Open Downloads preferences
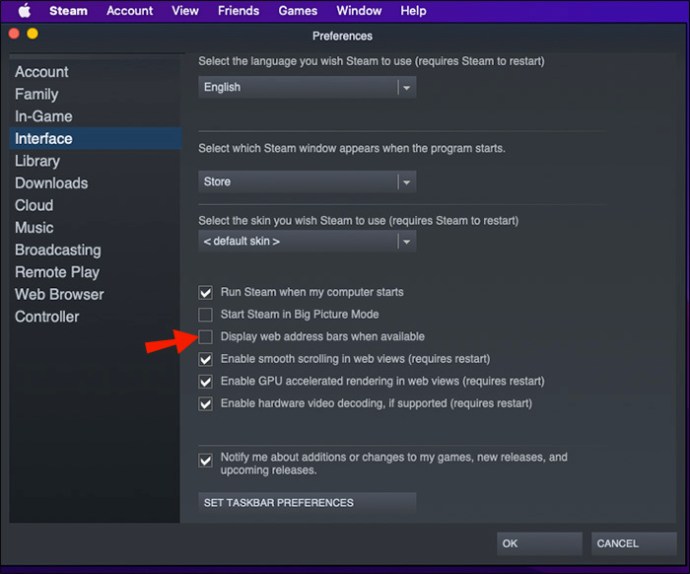 95,183
